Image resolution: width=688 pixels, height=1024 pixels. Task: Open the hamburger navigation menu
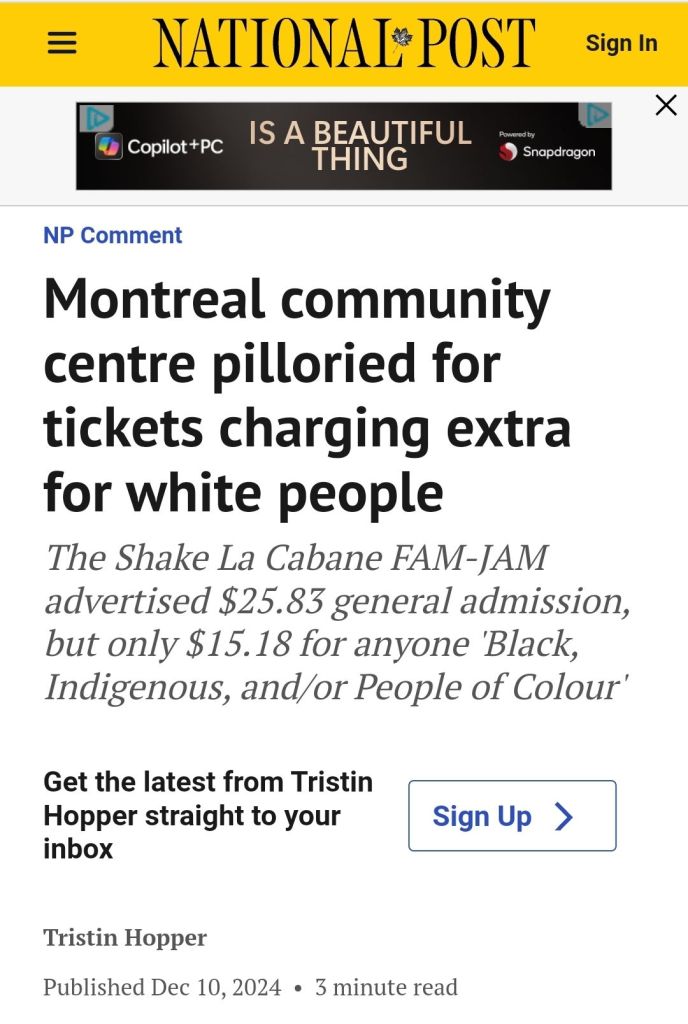pos(62,42)
